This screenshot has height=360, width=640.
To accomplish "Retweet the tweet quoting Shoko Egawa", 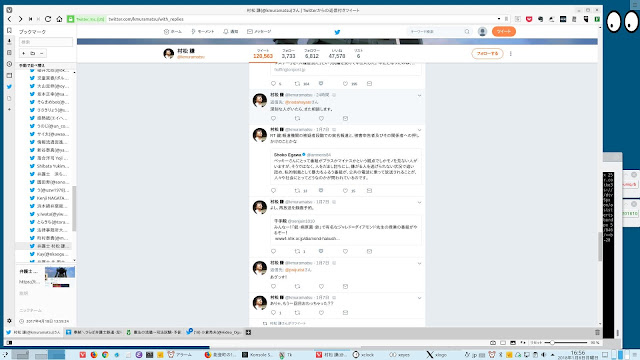I will click(x=297, y=191).
